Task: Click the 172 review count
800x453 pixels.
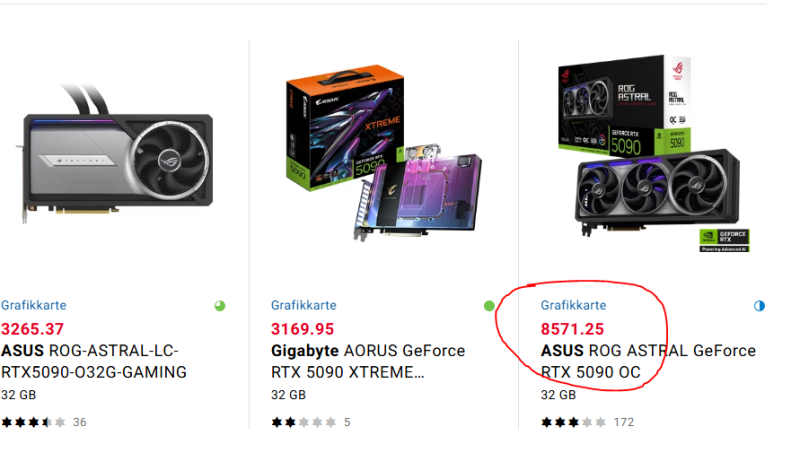Action: [623, 422]
